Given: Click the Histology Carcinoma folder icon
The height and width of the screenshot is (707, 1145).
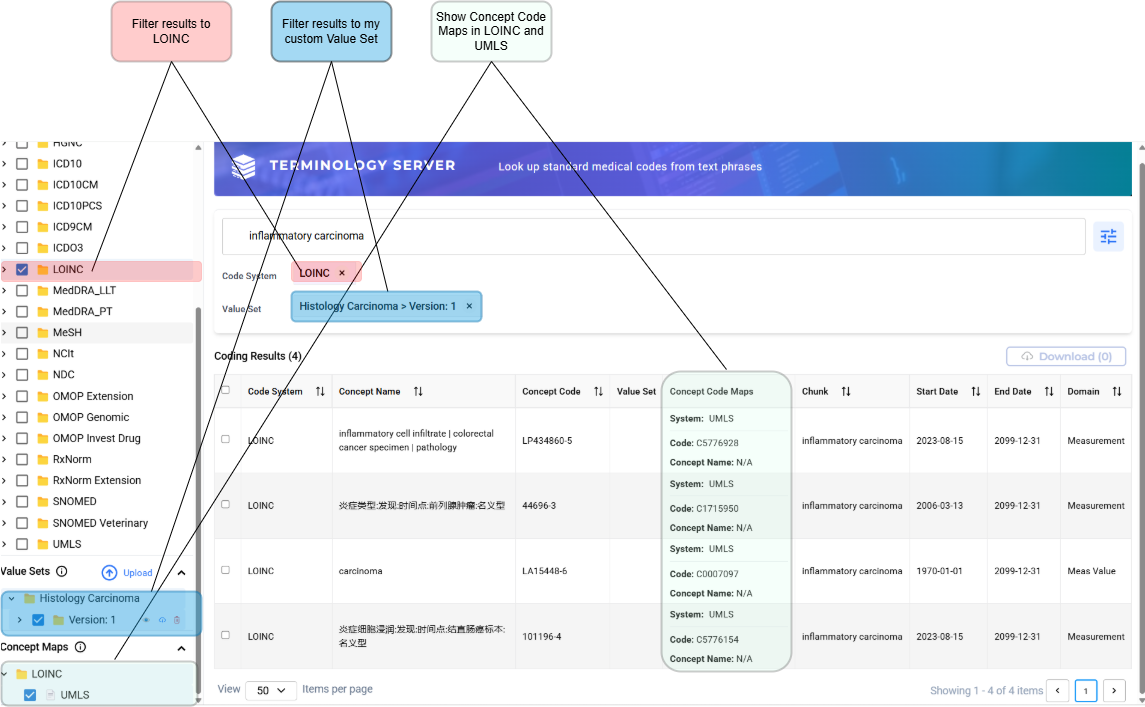Looking at the screenshot, I should [x=30, y=598].
